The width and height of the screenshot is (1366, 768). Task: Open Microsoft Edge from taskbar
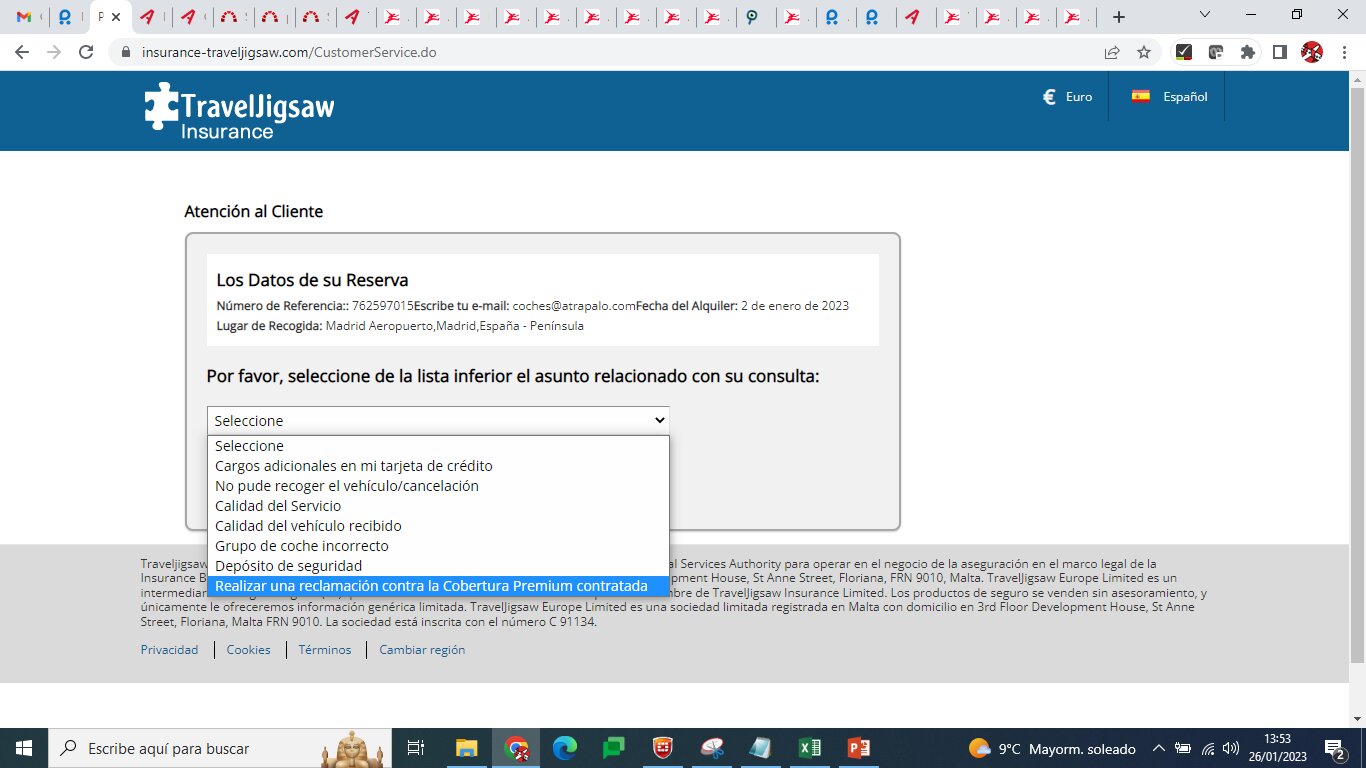click(x=566, y=748)
